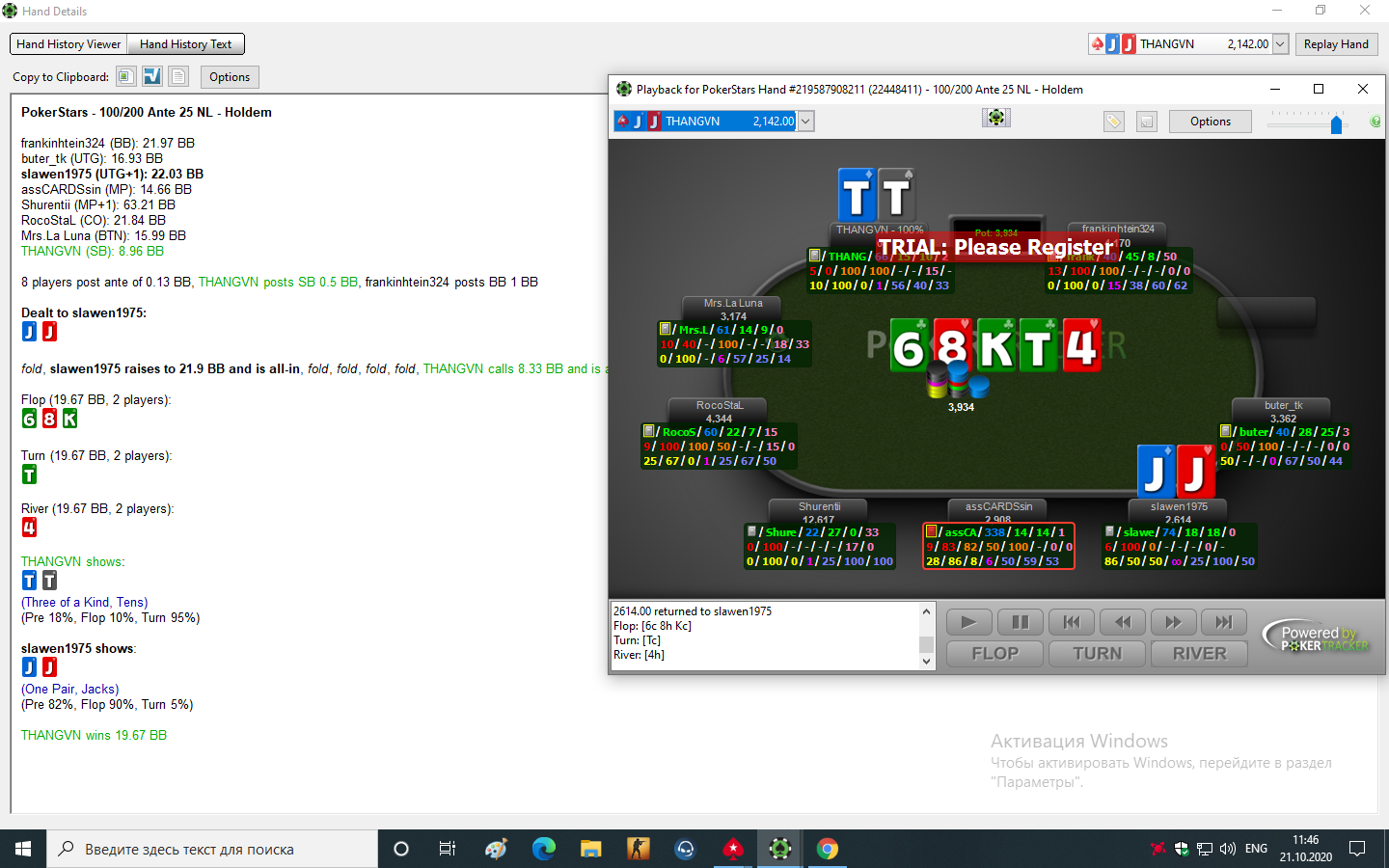Click Windows taskbar search box
Image resolution: width=1389 pixels, height=868 pixels.
[x=212, y=849]
